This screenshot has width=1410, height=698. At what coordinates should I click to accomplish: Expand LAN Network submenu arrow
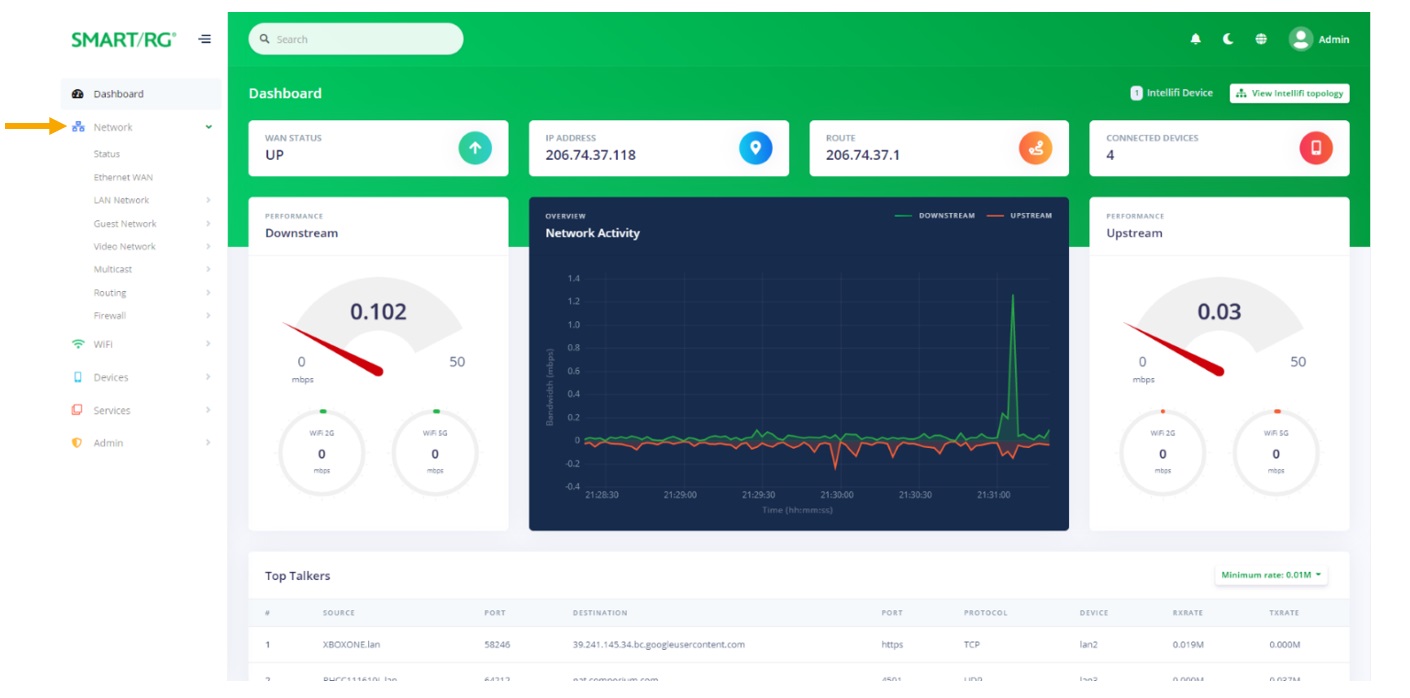point(208,200)
